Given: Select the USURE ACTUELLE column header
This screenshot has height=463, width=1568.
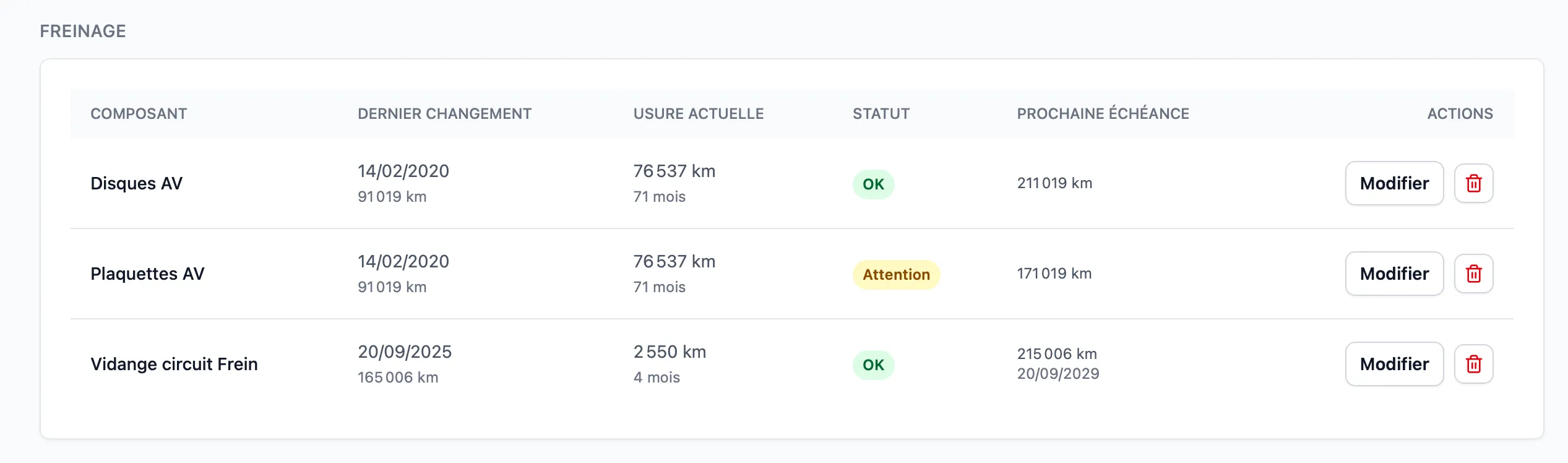Looking at the screenshot, I should [x=698, y=114].
